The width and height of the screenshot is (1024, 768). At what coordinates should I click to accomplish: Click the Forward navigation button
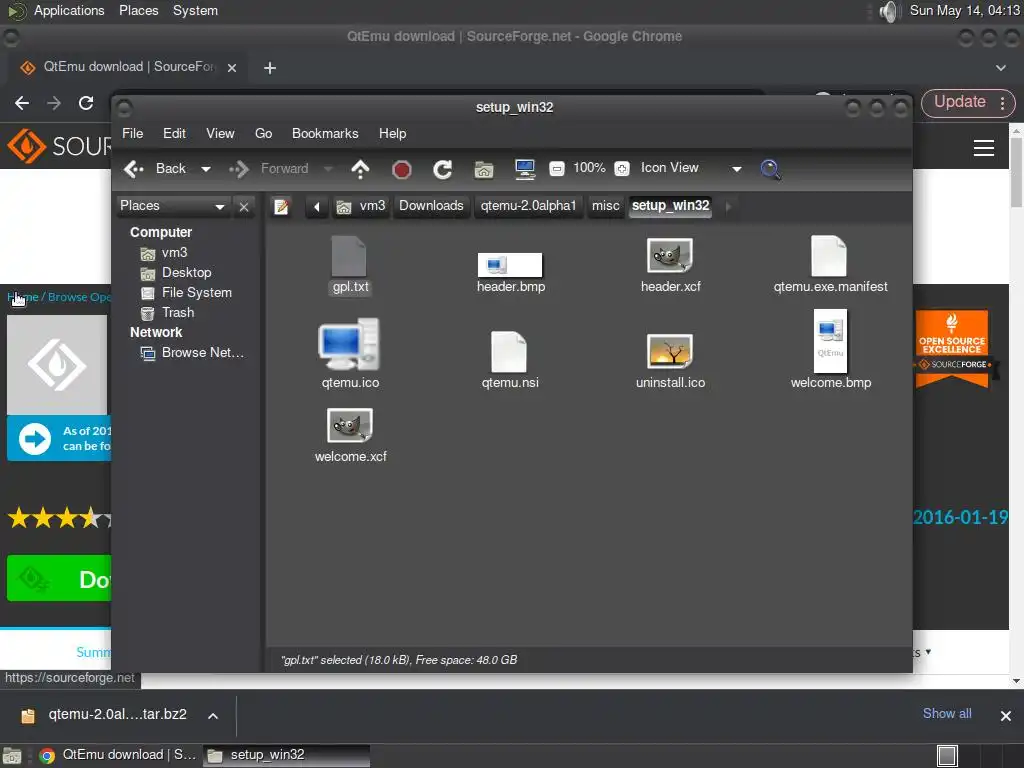(x=269, y=169)
